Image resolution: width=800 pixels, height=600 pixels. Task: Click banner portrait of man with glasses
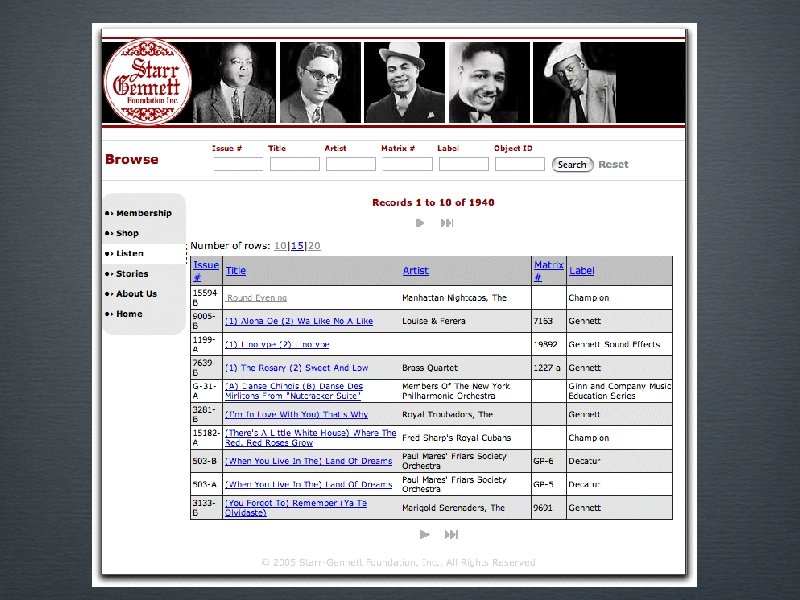click(x=320, y=83)
